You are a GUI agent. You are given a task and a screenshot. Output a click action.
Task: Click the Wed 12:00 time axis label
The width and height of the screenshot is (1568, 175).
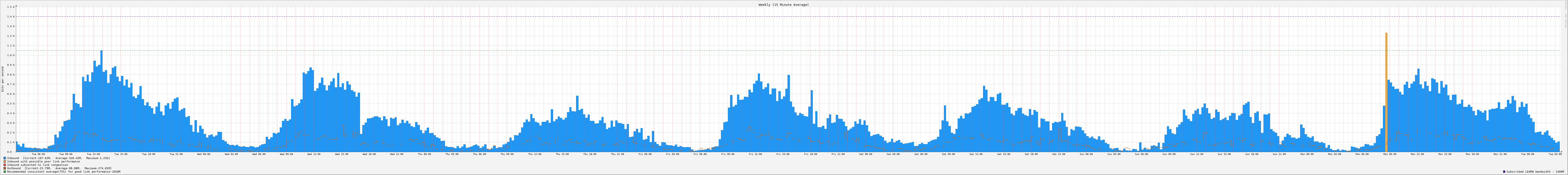point(314,154)
